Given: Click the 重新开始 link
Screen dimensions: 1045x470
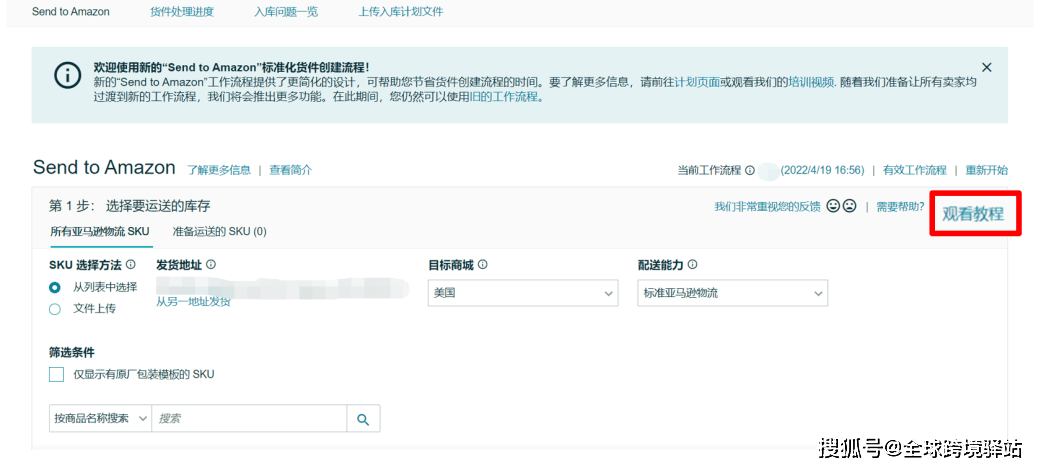Looking at the screenshot, I should 986,170.
